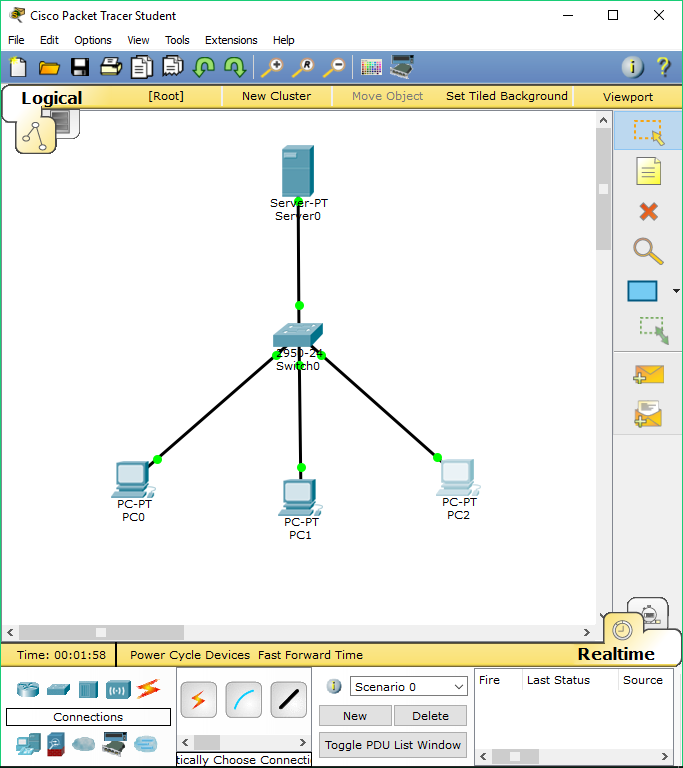Open the Extensions menu
Image resolution: width=683 pixels, height=768 pixels.
pos(231,40)
